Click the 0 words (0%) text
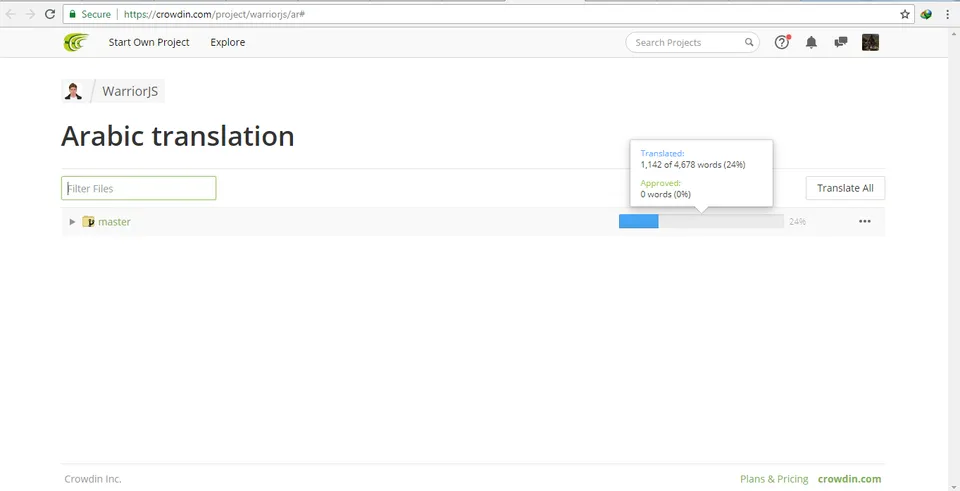Screen dimensions: 960x491 [666, 194]
